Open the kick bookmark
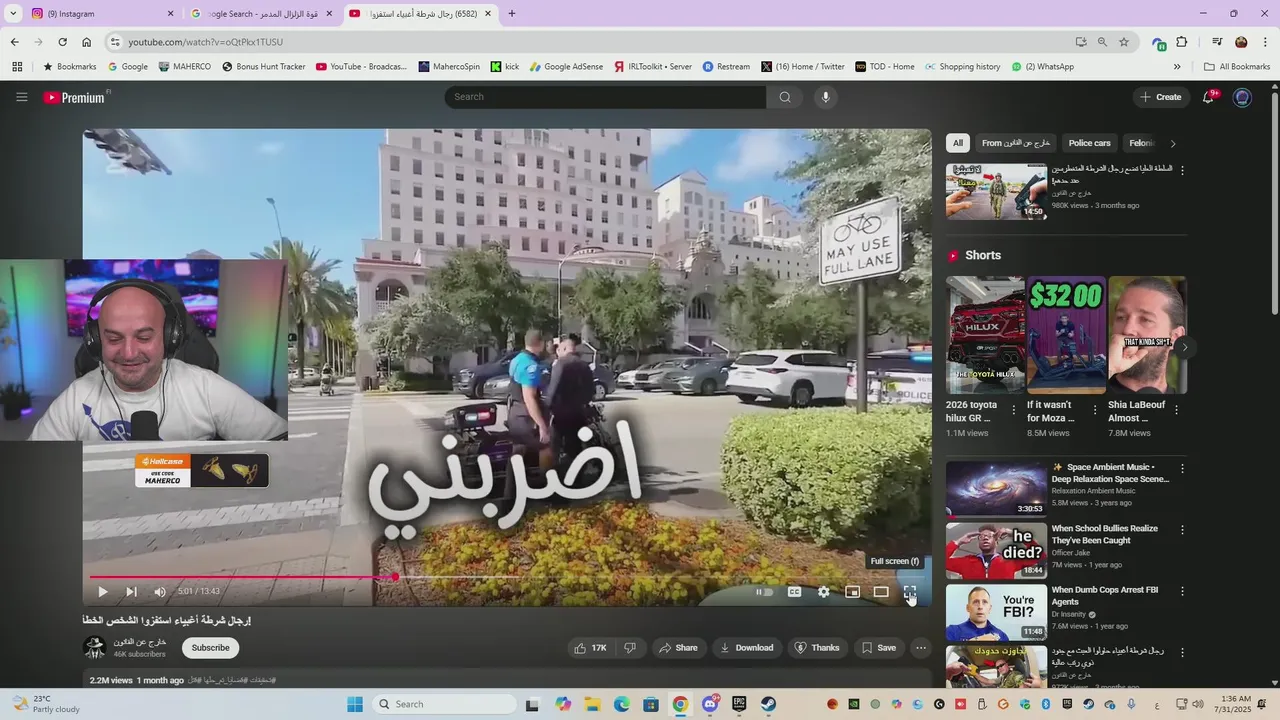 504,67
